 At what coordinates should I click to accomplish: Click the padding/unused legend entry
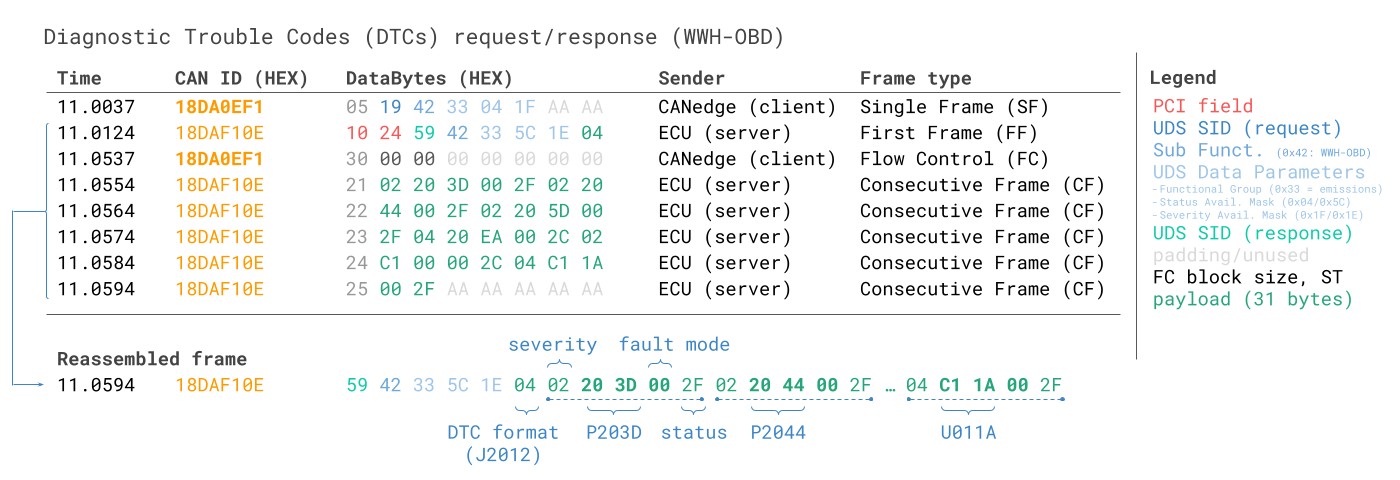tap(1230, 256)
